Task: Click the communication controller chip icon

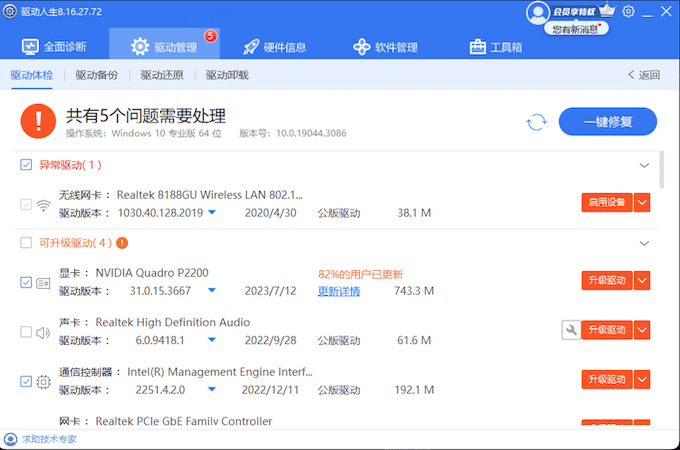Action: click(43, 382)
